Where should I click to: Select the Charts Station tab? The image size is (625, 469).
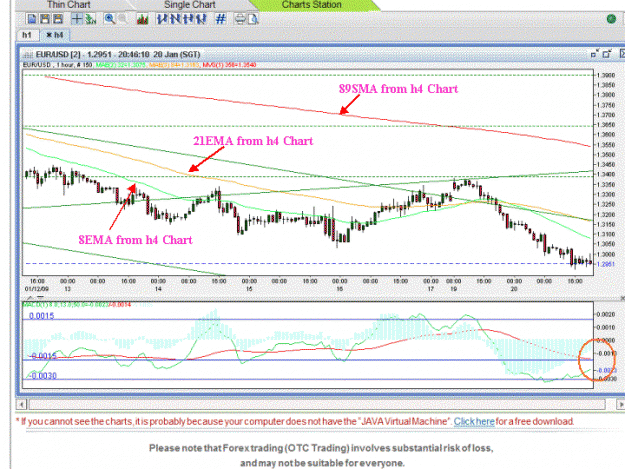[x=311, y=5]
